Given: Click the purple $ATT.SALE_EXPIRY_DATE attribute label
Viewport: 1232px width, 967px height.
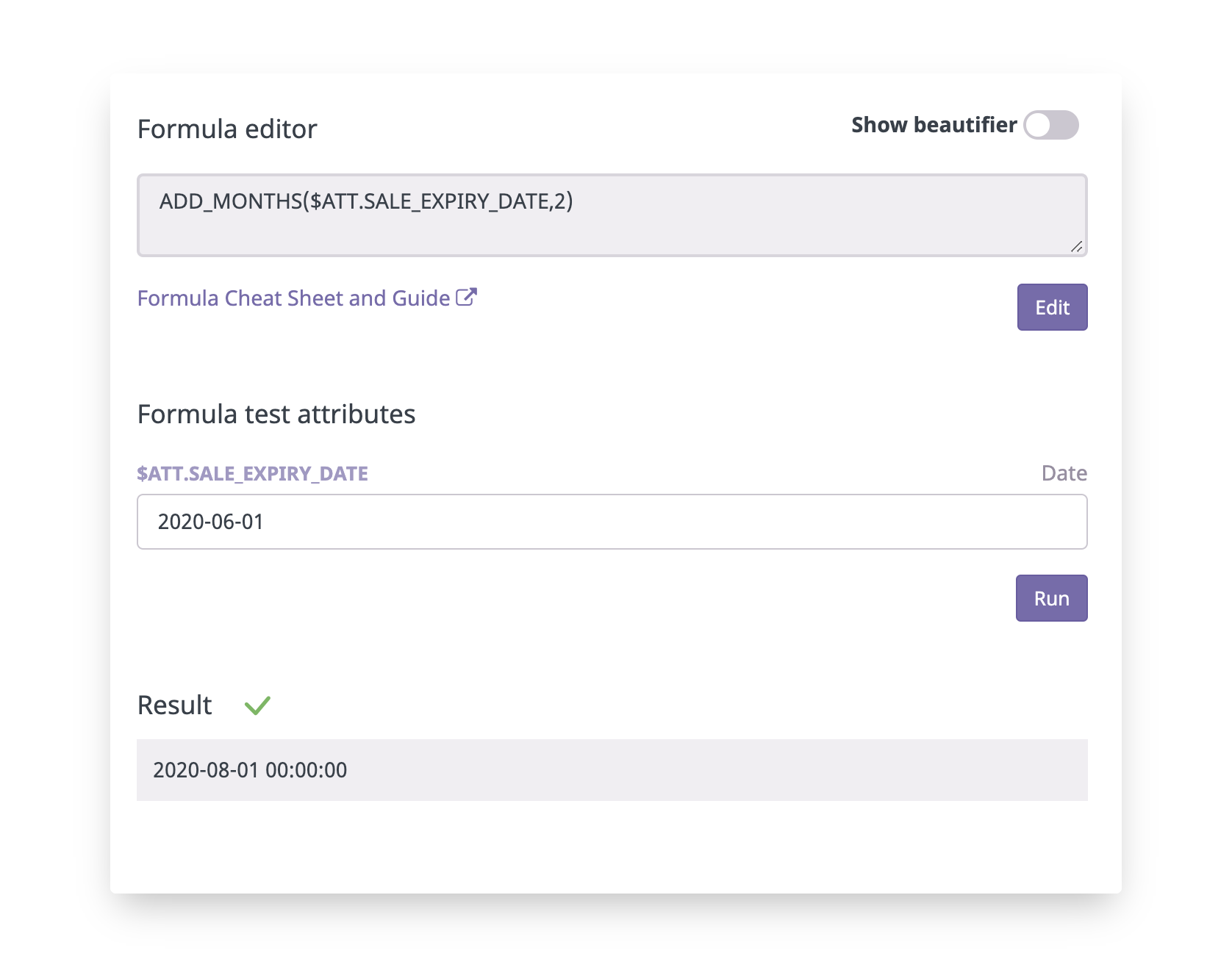Looking at the screenshot, I should pos(252,474).
